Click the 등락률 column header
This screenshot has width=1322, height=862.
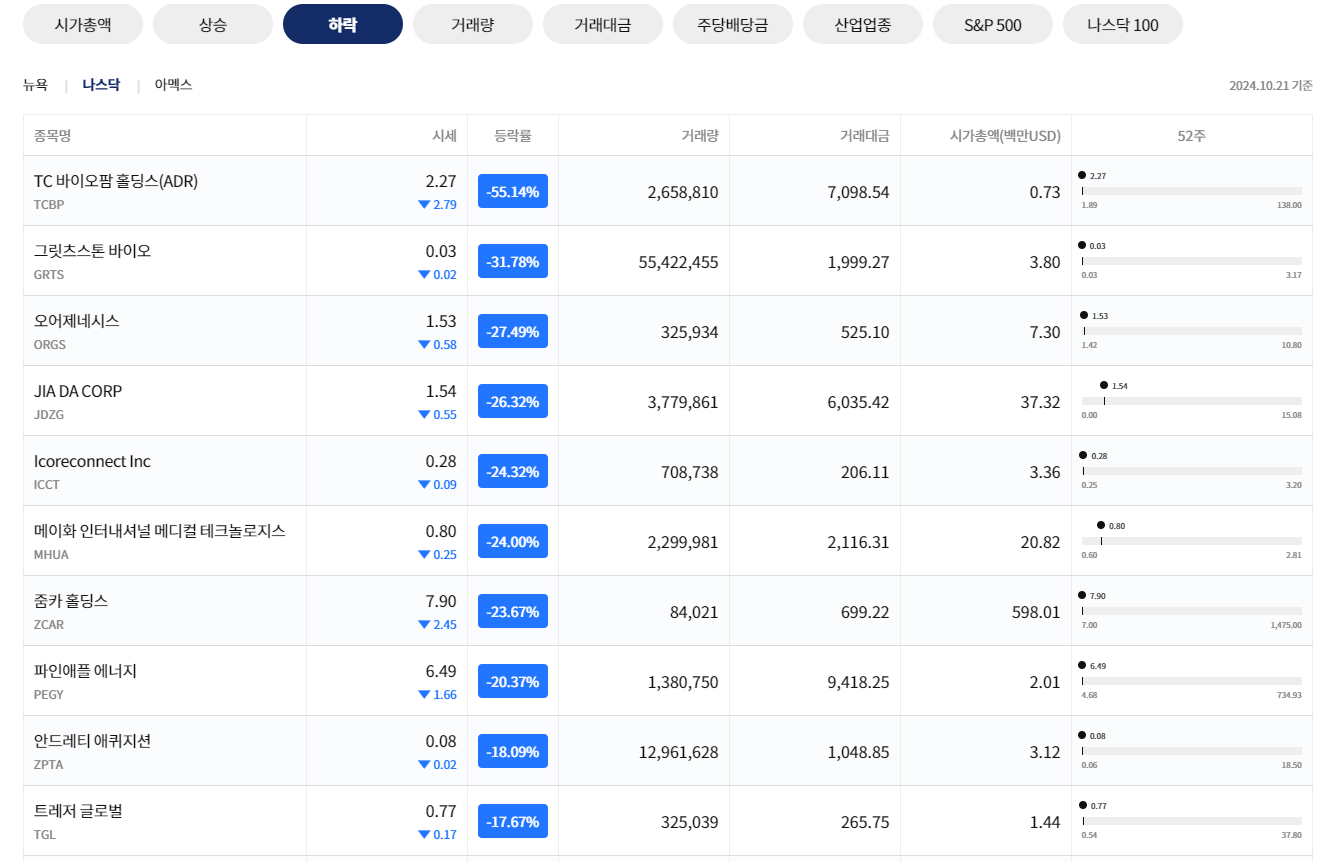(x=513, y=135)
